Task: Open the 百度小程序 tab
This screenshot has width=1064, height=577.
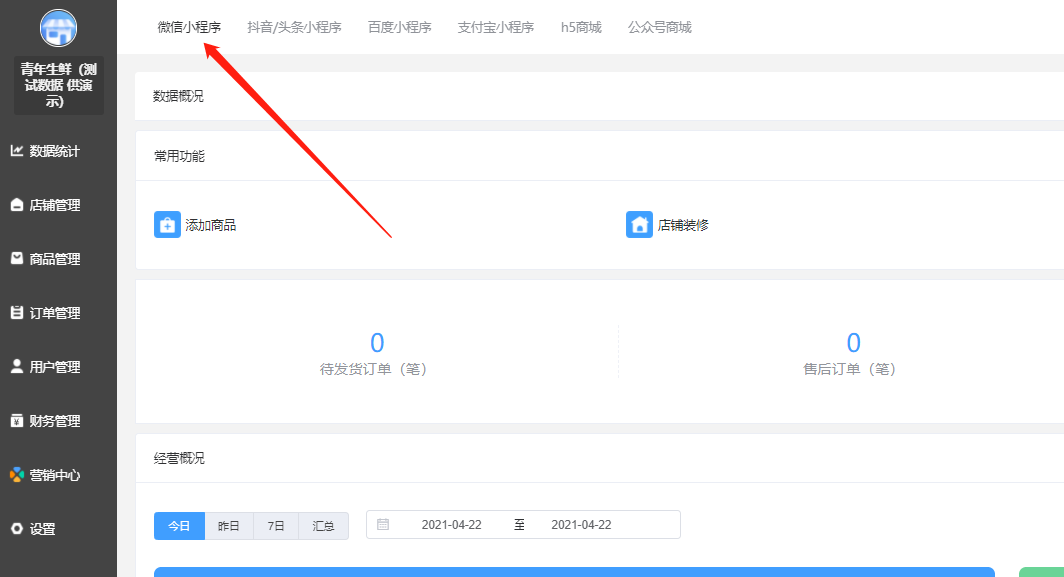Action: (400, 27)
